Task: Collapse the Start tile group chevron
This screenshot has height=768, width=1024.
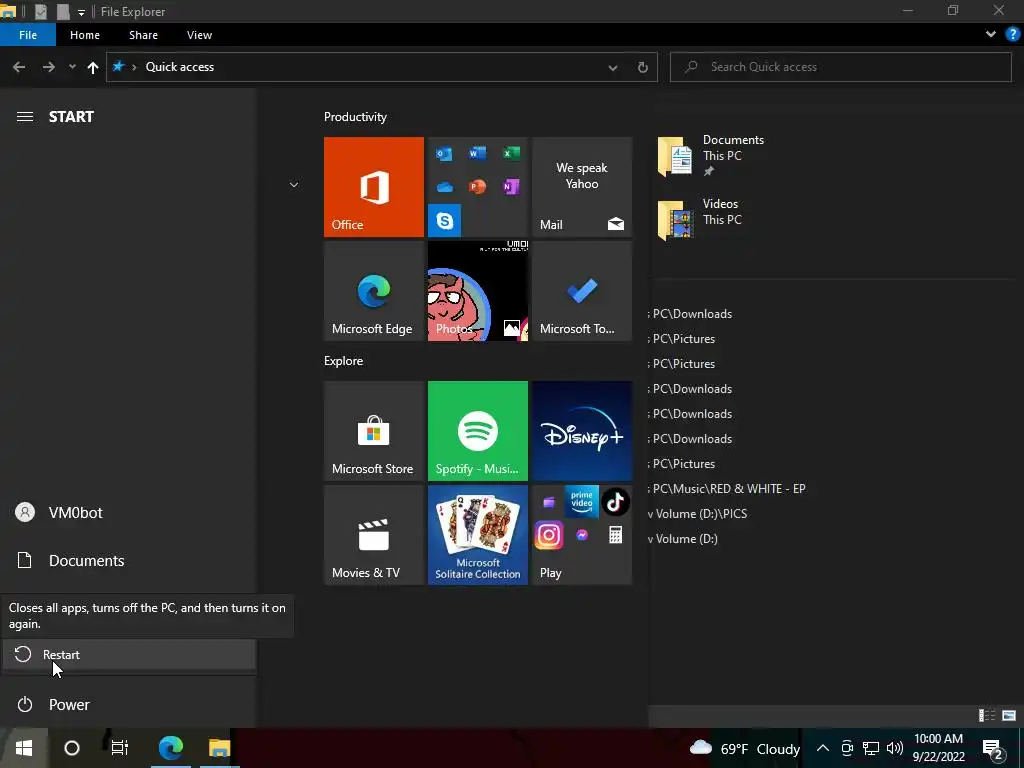Action: (294, 185)
